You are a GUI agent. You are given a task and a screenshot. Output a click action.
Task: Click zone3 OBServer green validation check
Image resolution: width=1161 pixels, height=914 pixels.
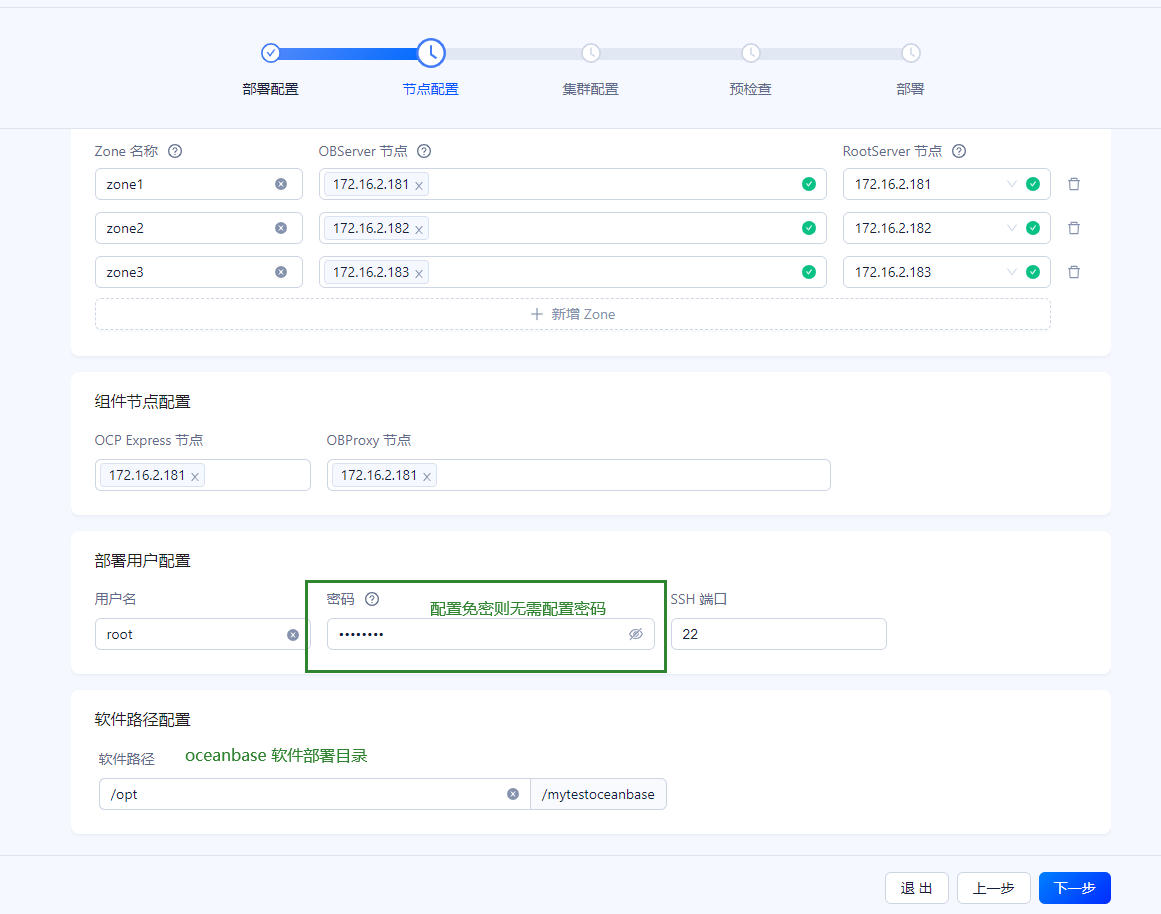[x=809, y=272]
